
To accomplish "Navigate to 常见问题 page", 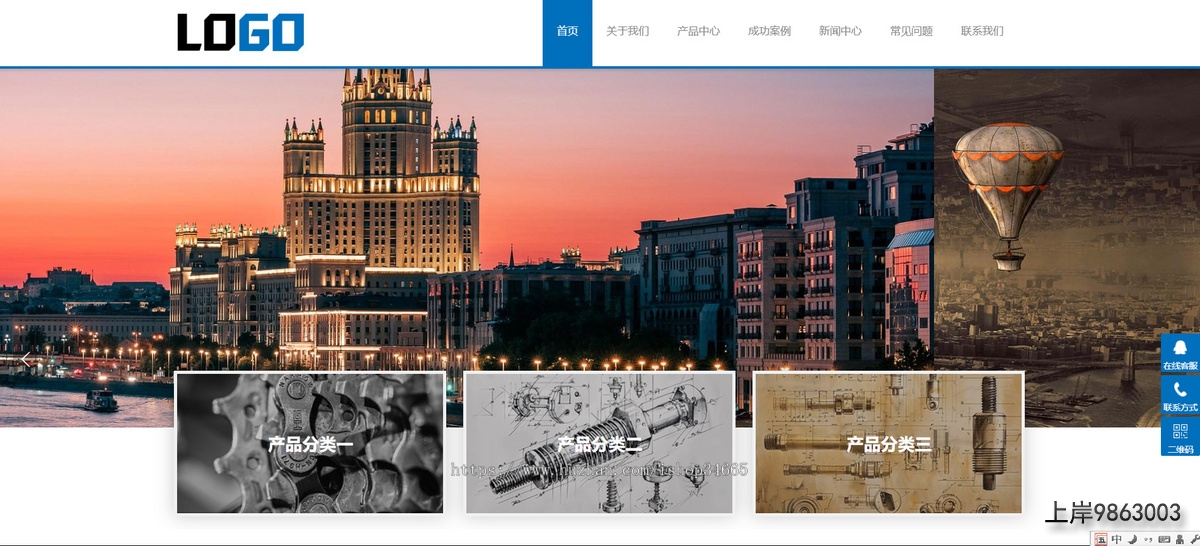I will 911,32.
